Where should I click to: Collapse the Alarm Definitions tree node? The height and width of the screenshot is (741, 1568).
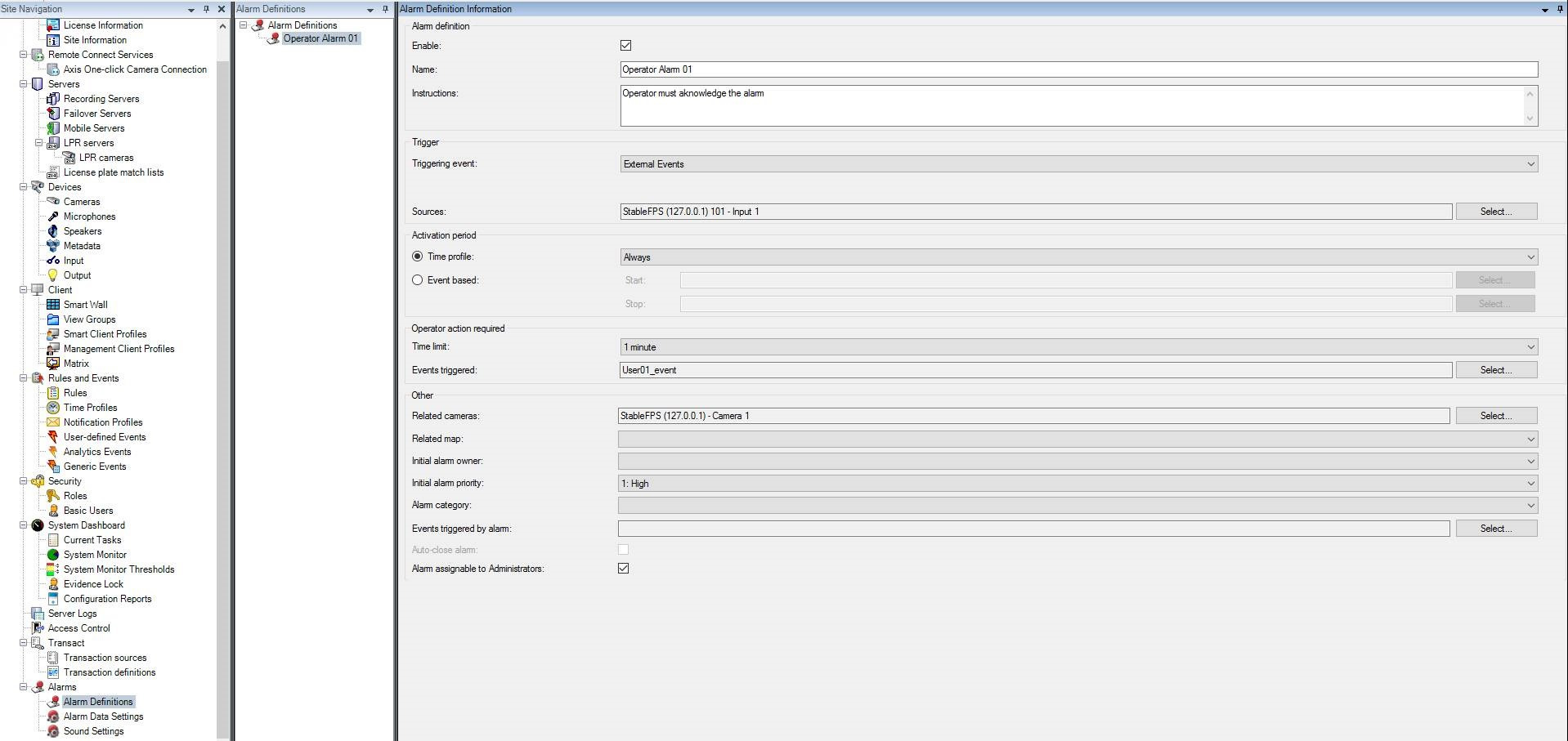(243, 25)
